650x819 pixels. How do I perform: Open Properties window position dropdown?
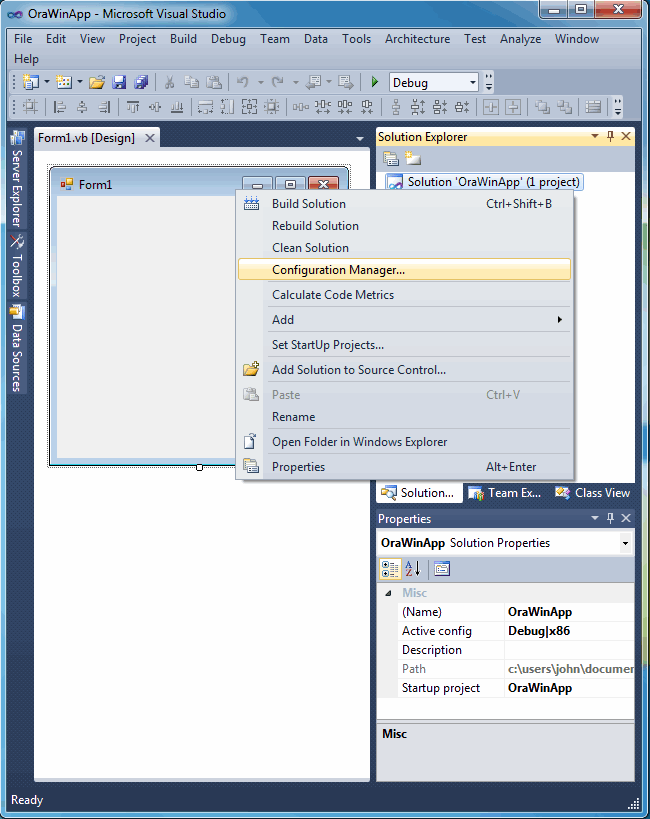[595, 518]
